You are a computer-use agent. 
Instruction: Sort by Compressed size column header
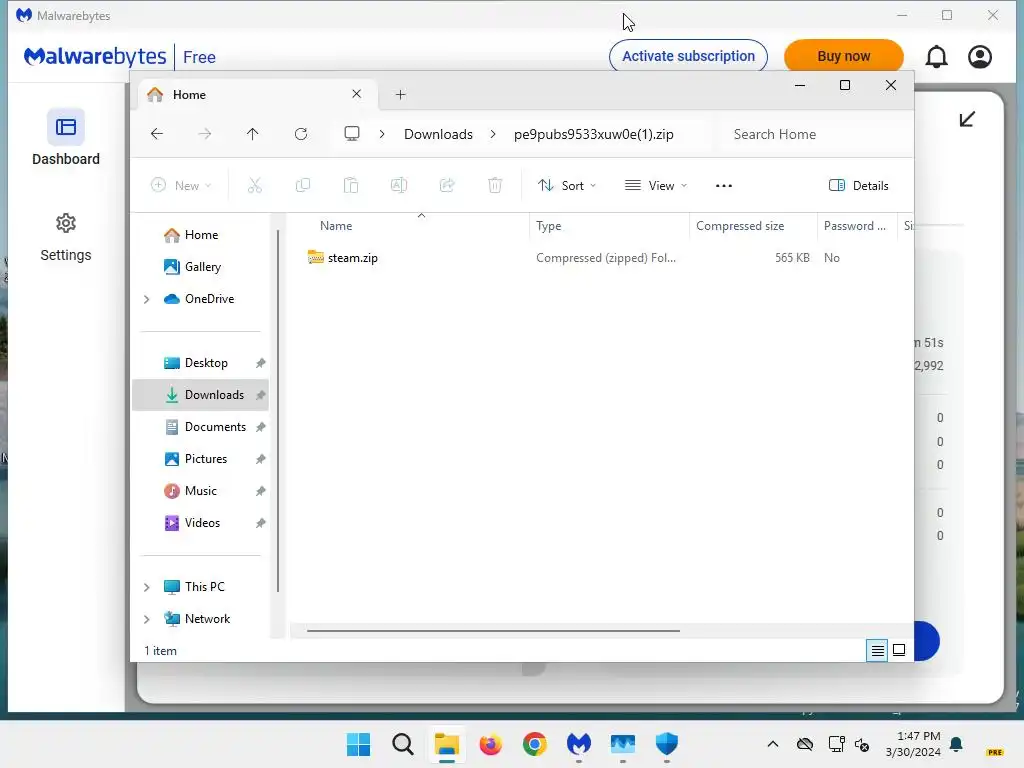(753, 226)
